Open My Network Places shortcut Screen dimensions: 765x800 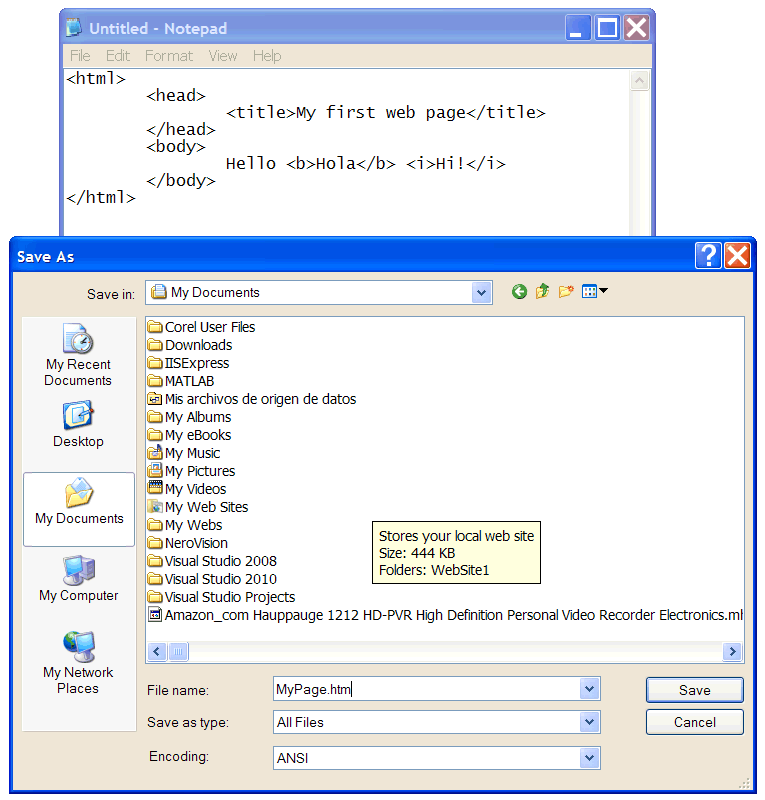coord(78,663)
